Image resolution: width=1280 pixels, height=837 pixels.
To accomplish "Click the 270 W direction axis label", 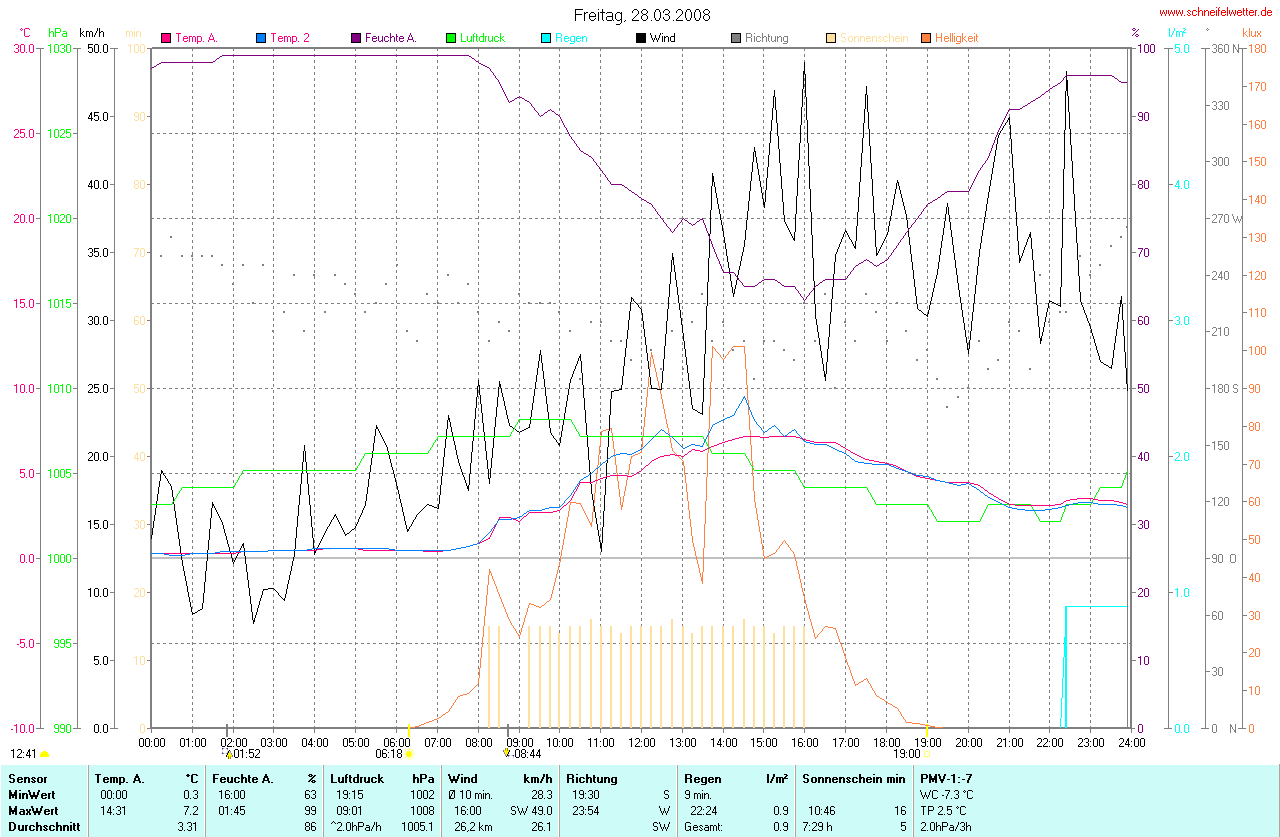I will click(1226, 218).
